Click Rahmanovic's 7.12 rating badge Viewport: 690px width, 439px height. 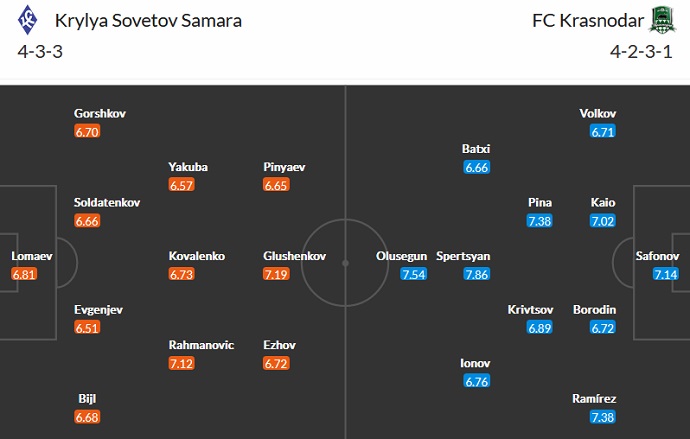pos(181,363)
